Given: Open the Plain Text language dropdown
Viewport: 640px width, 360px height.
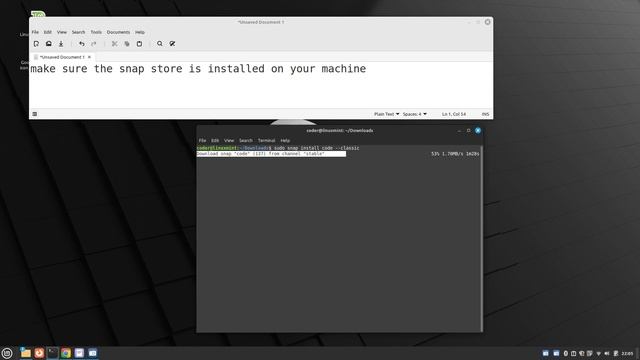Looking at the screenshot, I should click(387, 114).
